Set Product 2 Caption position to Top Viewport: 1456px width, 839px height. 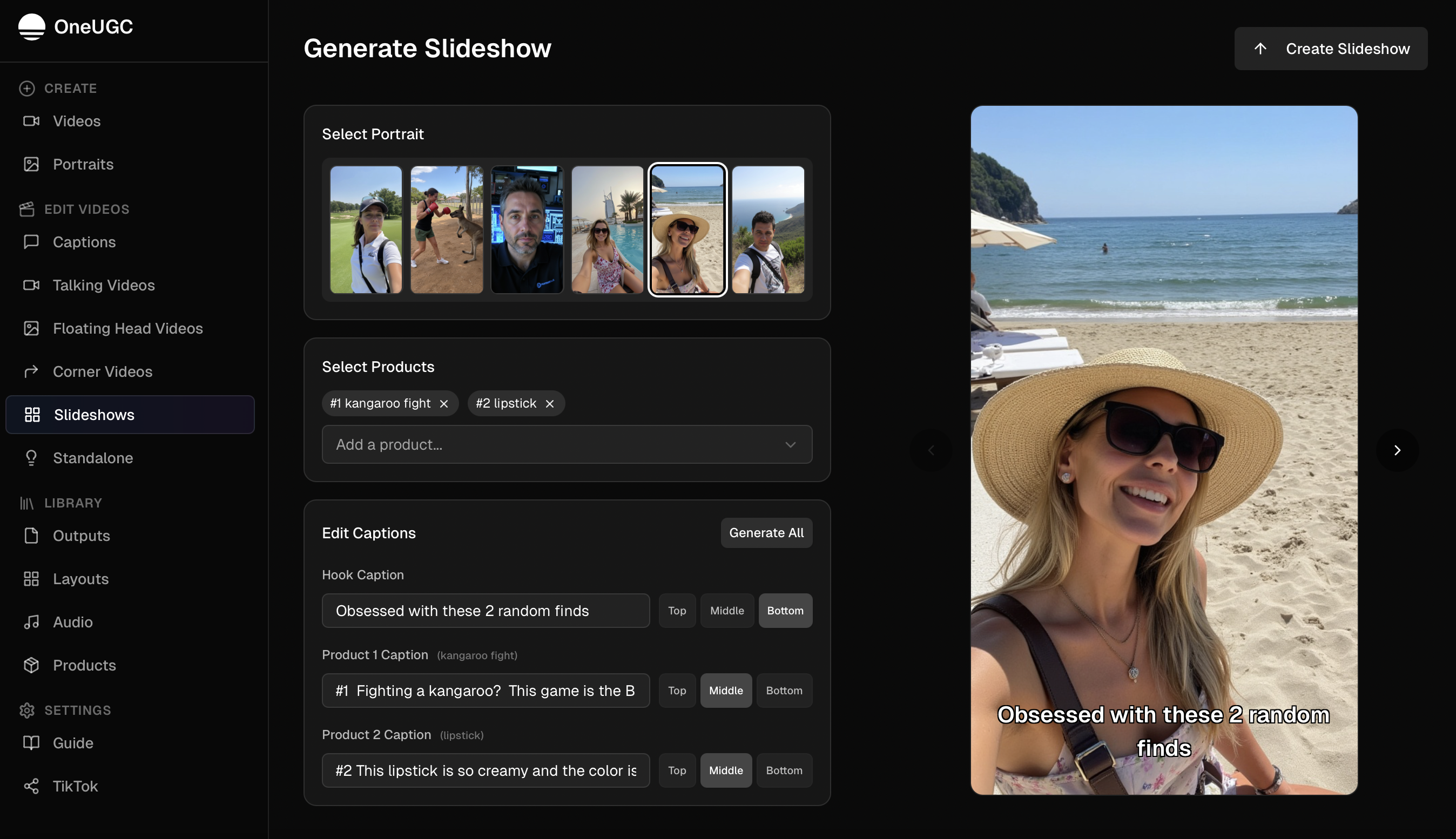point(677,770)
